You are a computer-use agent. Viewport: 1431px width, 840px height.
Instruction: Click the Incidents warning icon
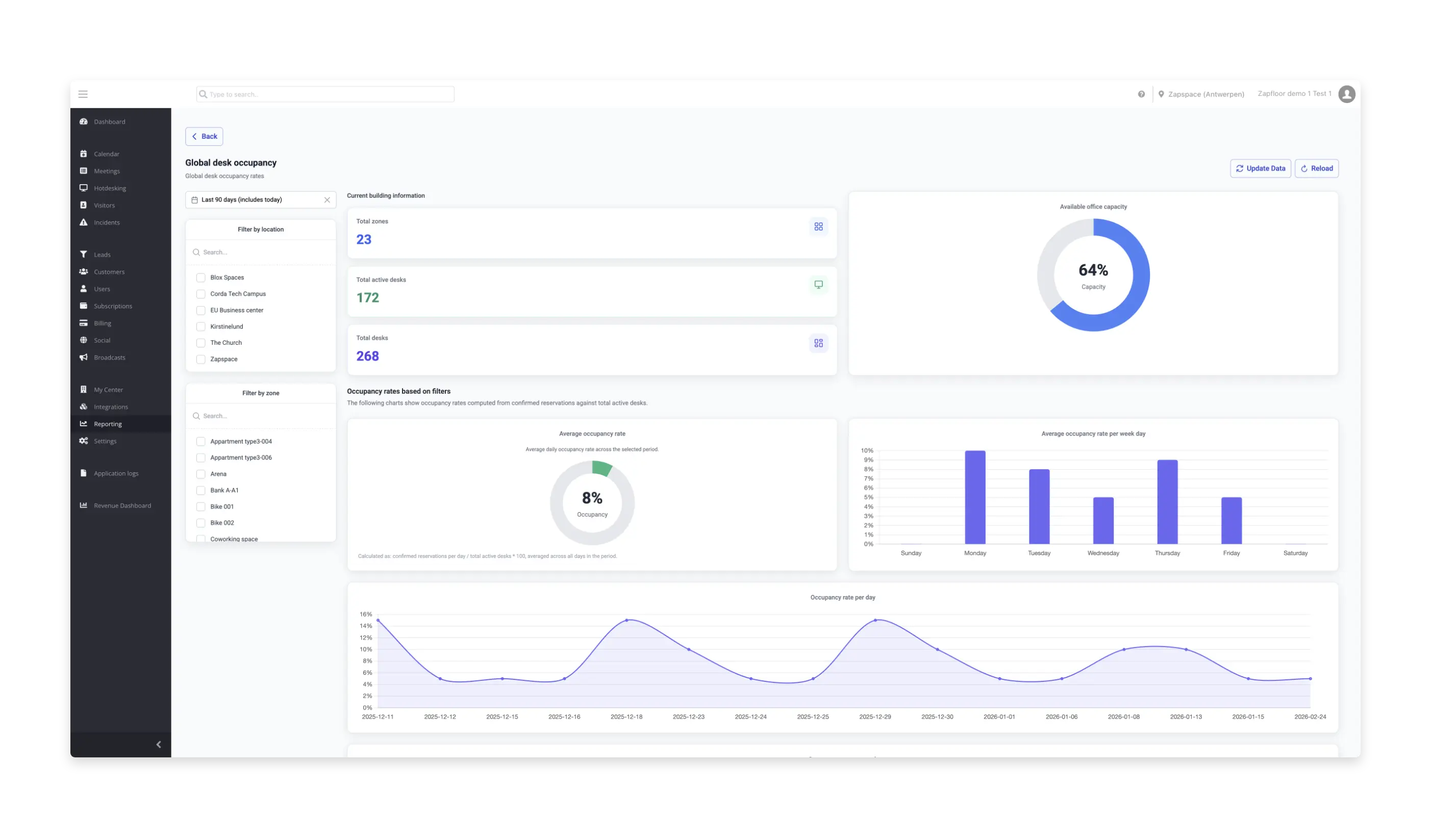84,222
